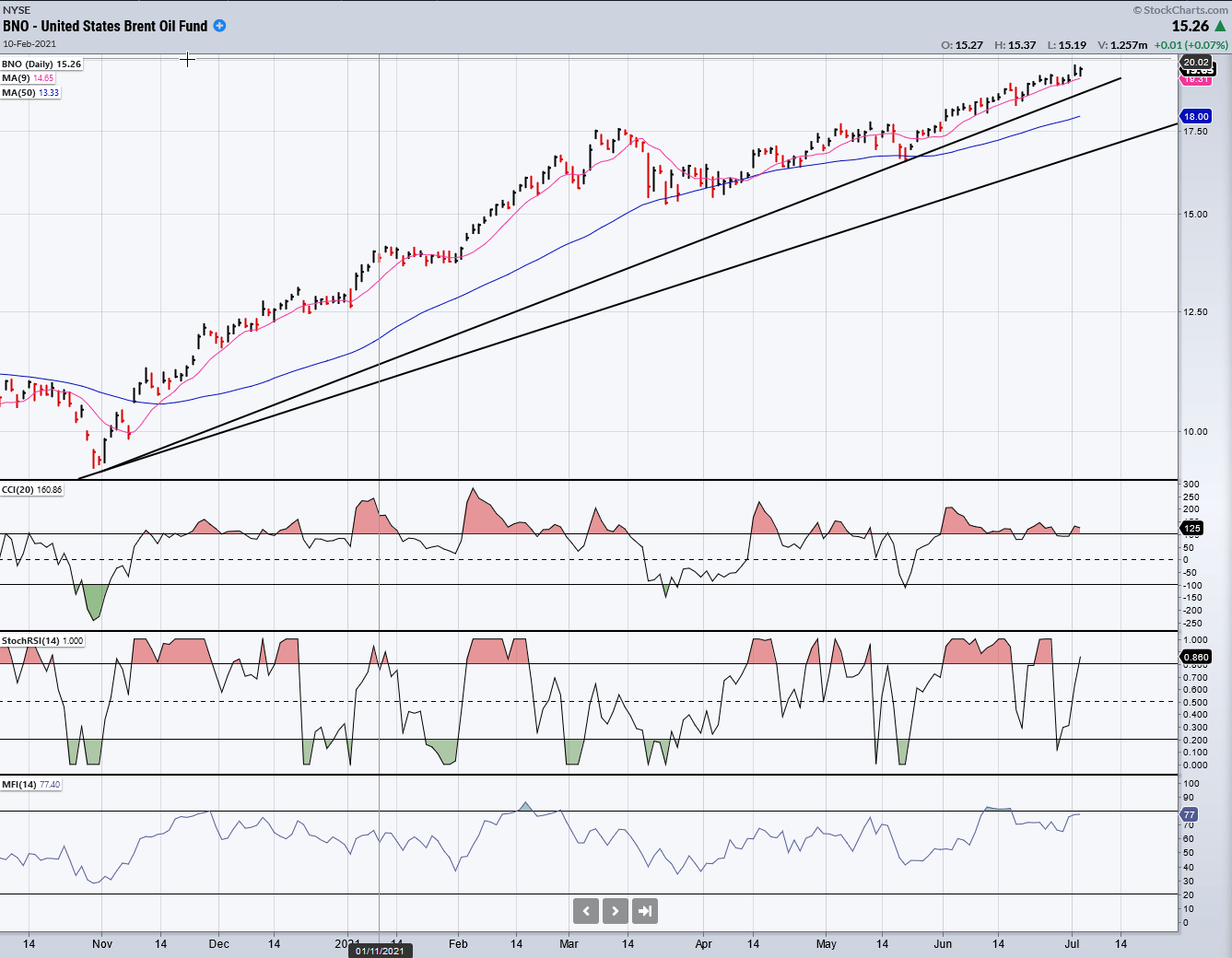
Task: Click the 17.50 level on the price axis
Action: click(1195, 131)
